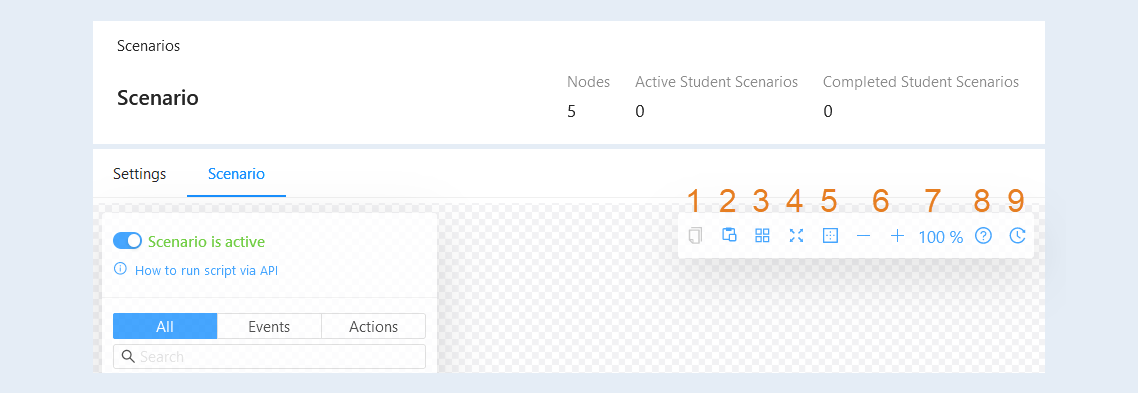The height and width of the screenshot is (393, 1138).
Task: Click Active Student Scenarios label
Action: point(716,82)
